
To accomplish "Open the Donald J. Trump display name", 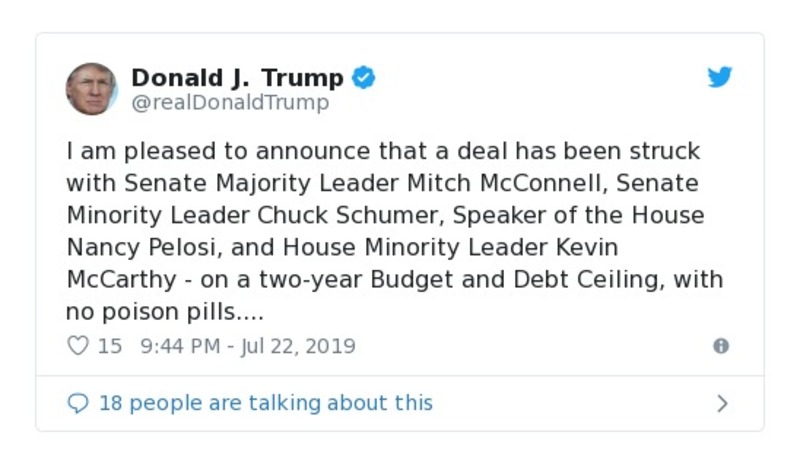I will (237, 77).
